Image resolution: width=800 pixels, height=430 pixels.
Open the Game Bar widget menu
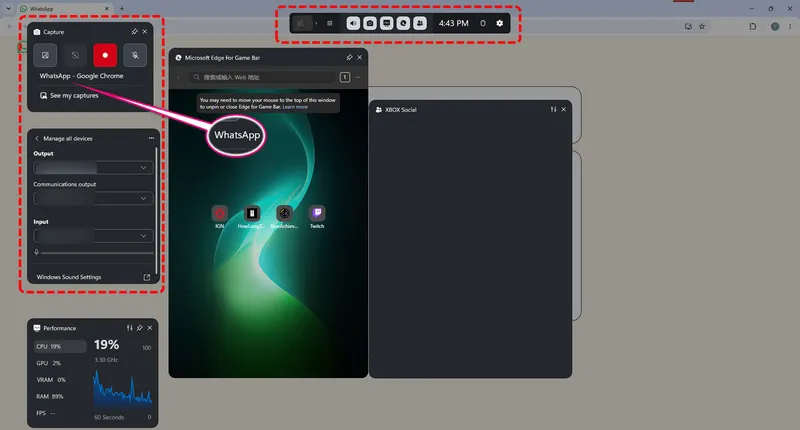330,23
